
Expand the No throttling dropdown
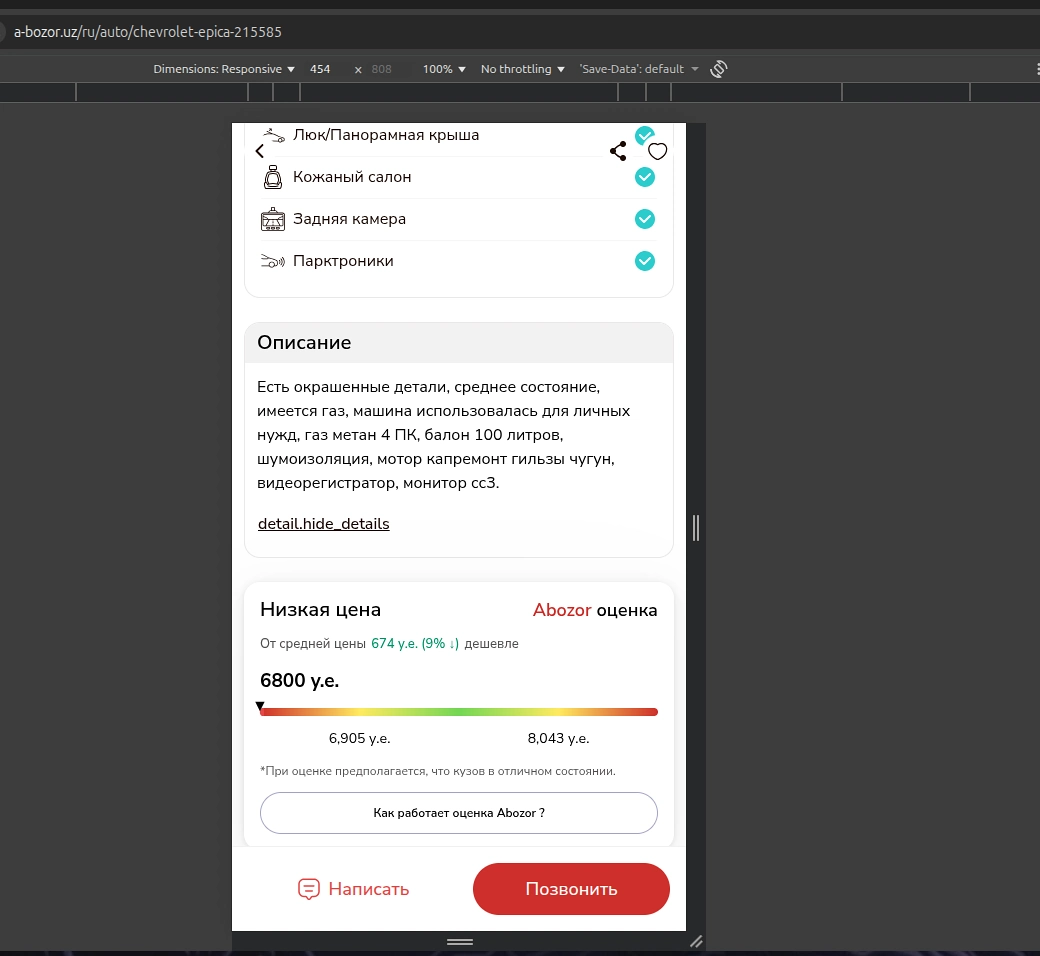pos(523,69)
